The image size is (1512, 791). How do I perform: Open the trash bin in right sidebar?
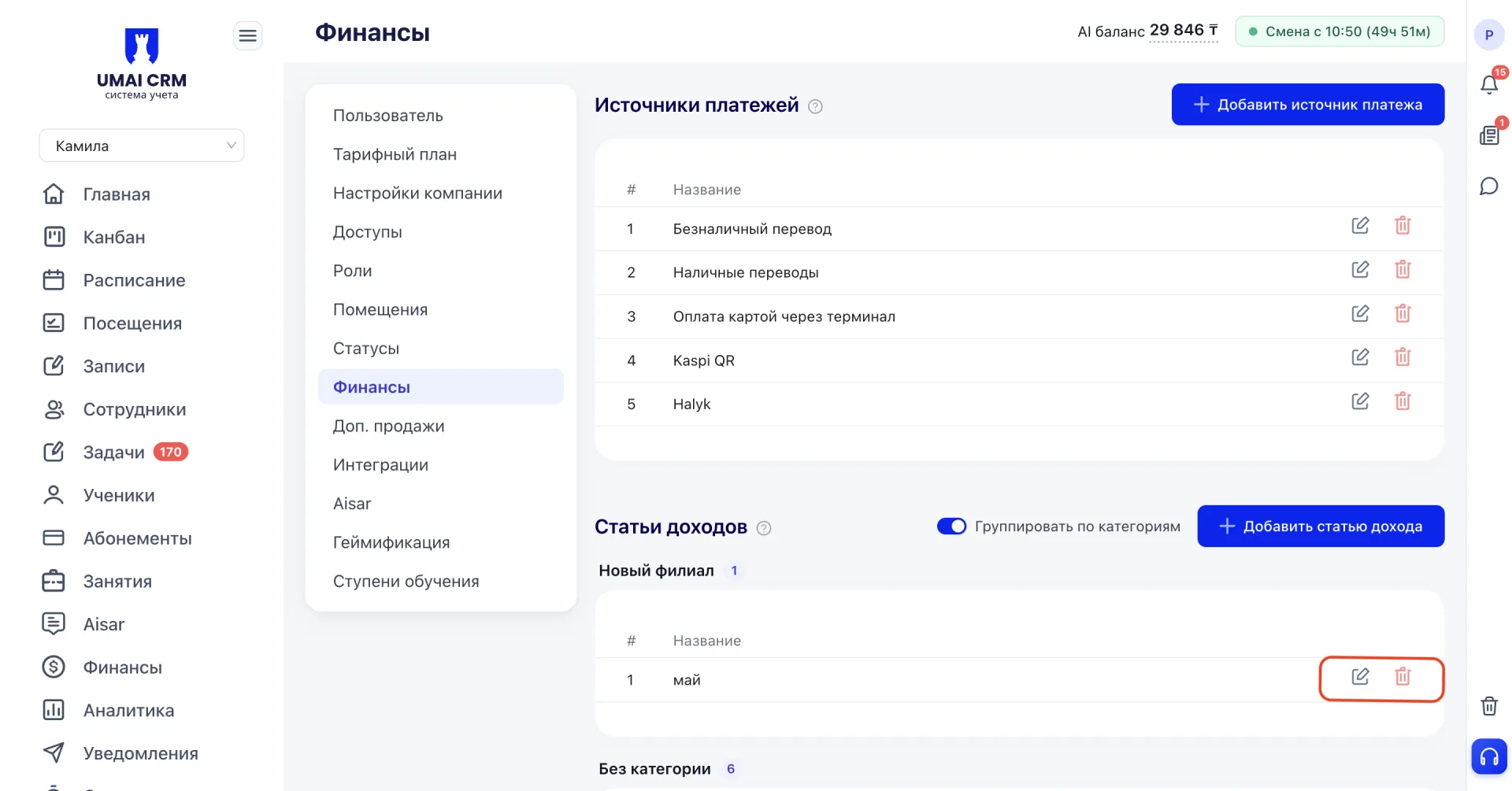pos(1488,706)
